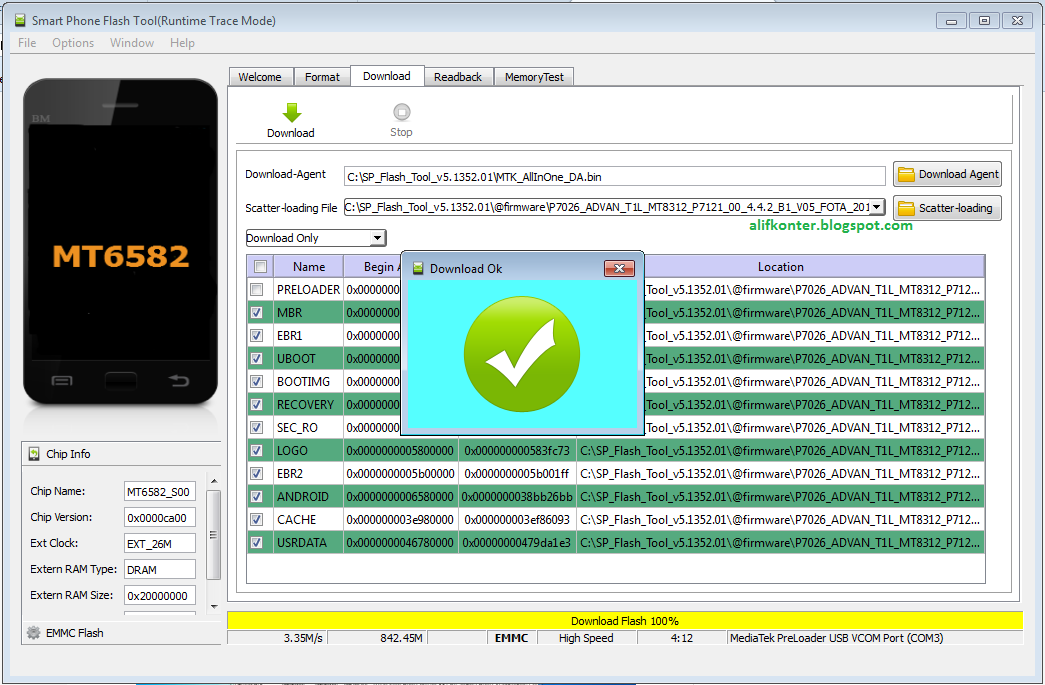This screenshot has height=685, width=1045.
Task: Uncheck the USRDATA partition checkbox
Action: [258, 541]
